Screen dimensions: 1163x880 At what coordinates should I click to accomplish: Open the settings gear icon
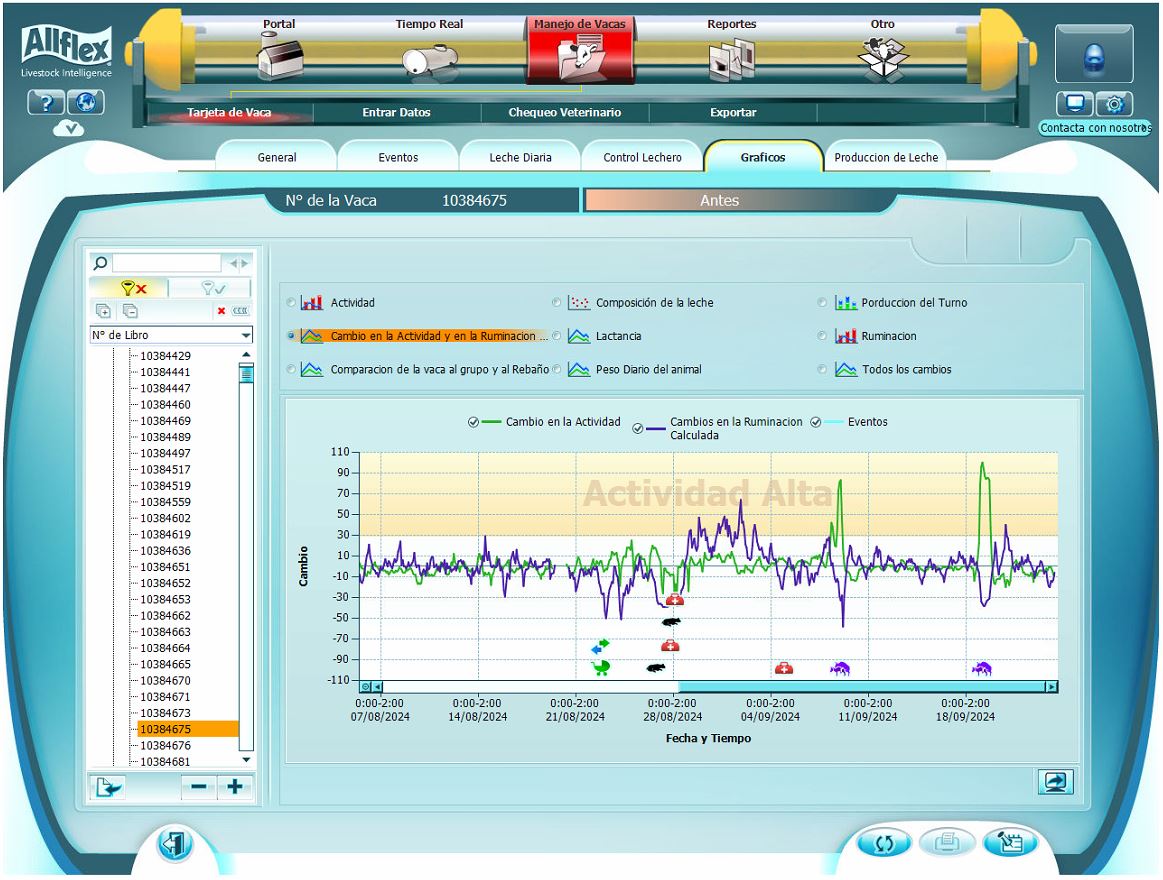(x=1115, y=103)
